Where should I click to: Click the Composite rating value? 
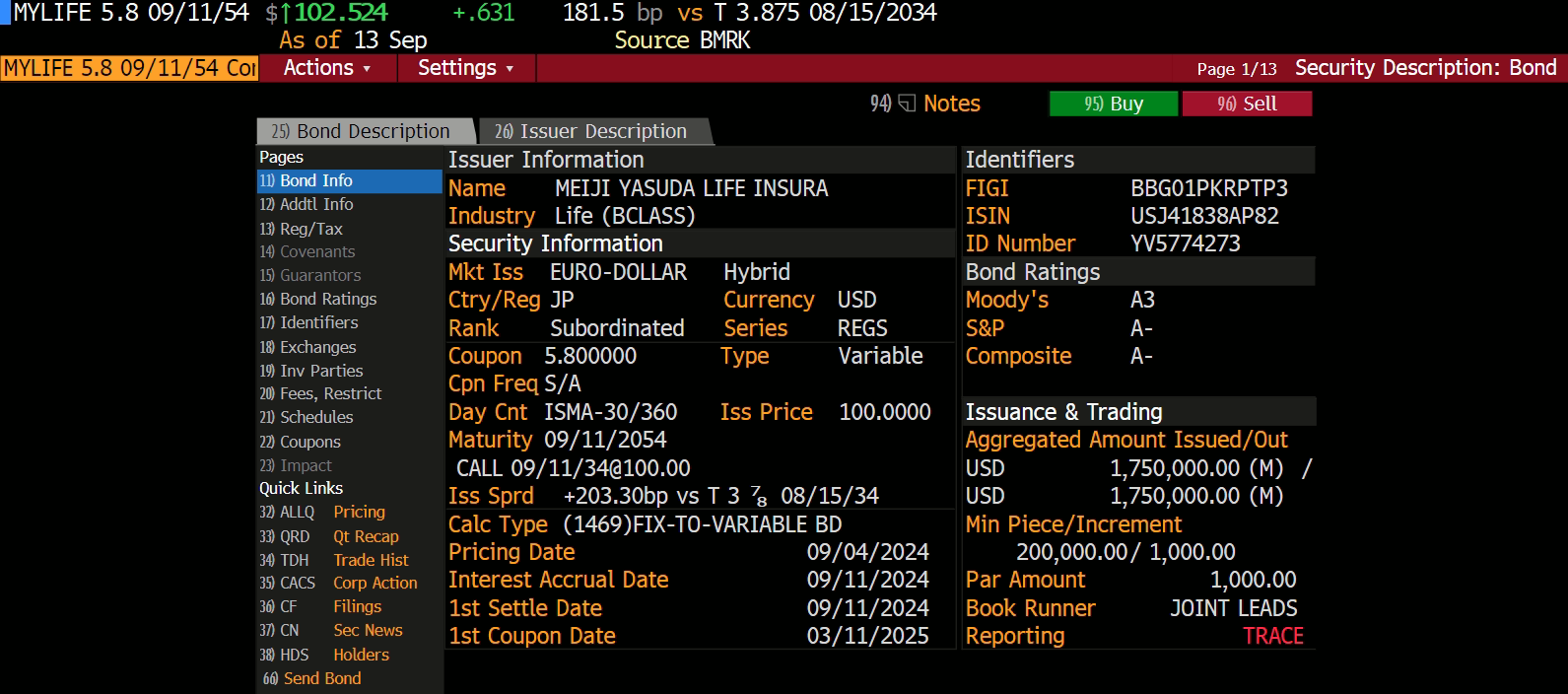pos(1141,356)
